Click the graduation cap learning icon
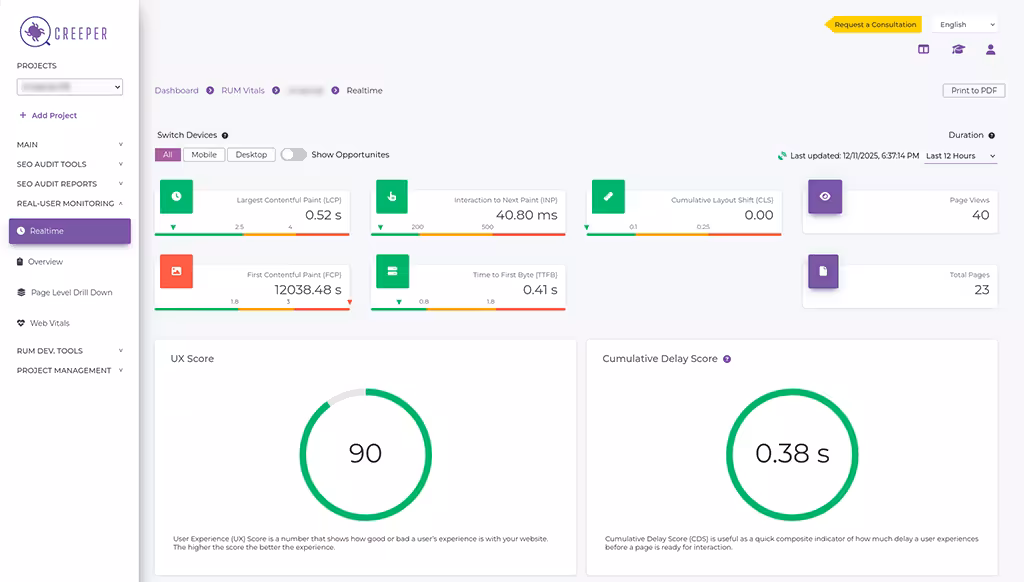This screenshot has height=582, width=1024. [x=956, y=48]
